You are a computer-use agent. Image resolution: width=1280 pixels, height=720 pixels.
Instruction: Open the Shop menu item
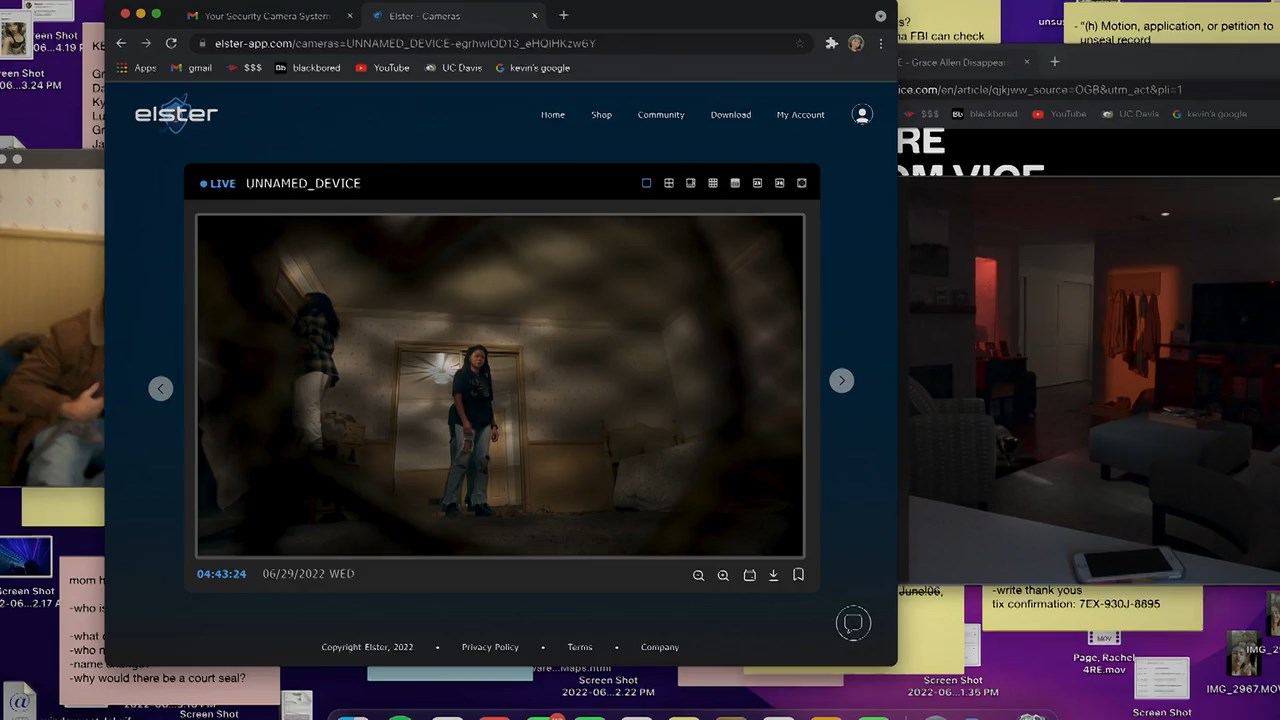click(601, 115)
